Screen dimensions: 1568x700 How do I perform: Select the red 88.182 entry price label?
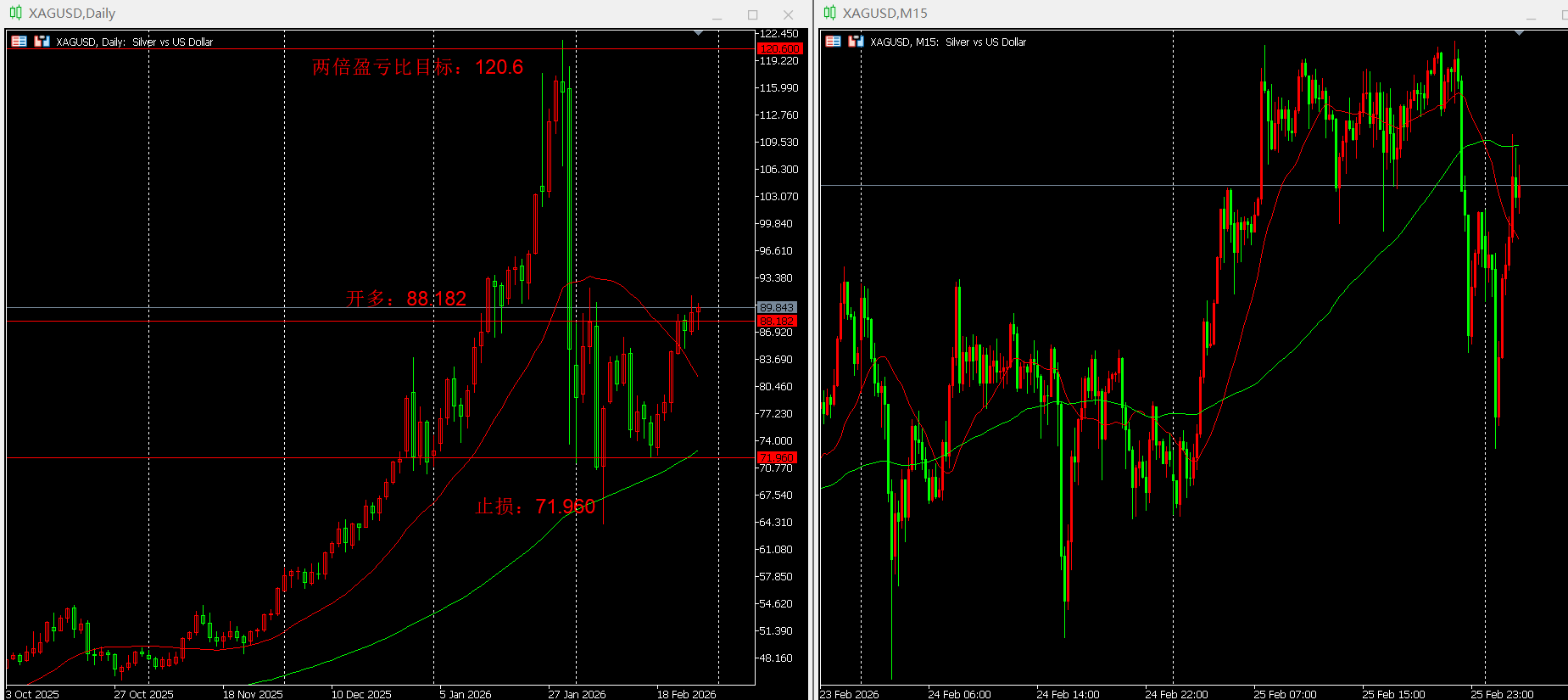[x=777, y=322]
